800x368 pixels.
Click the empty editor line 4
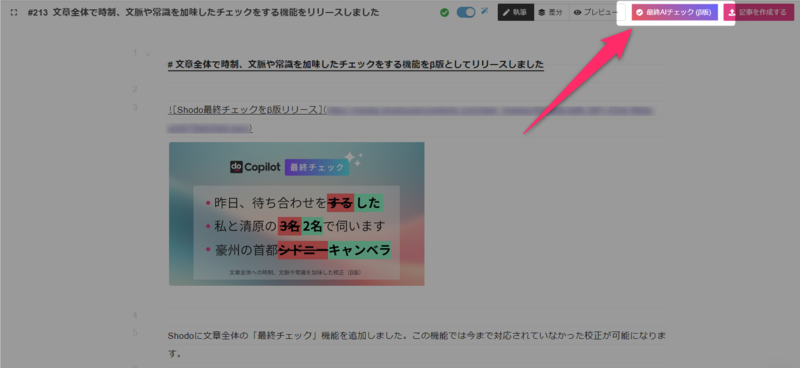(x=416, y=315)
